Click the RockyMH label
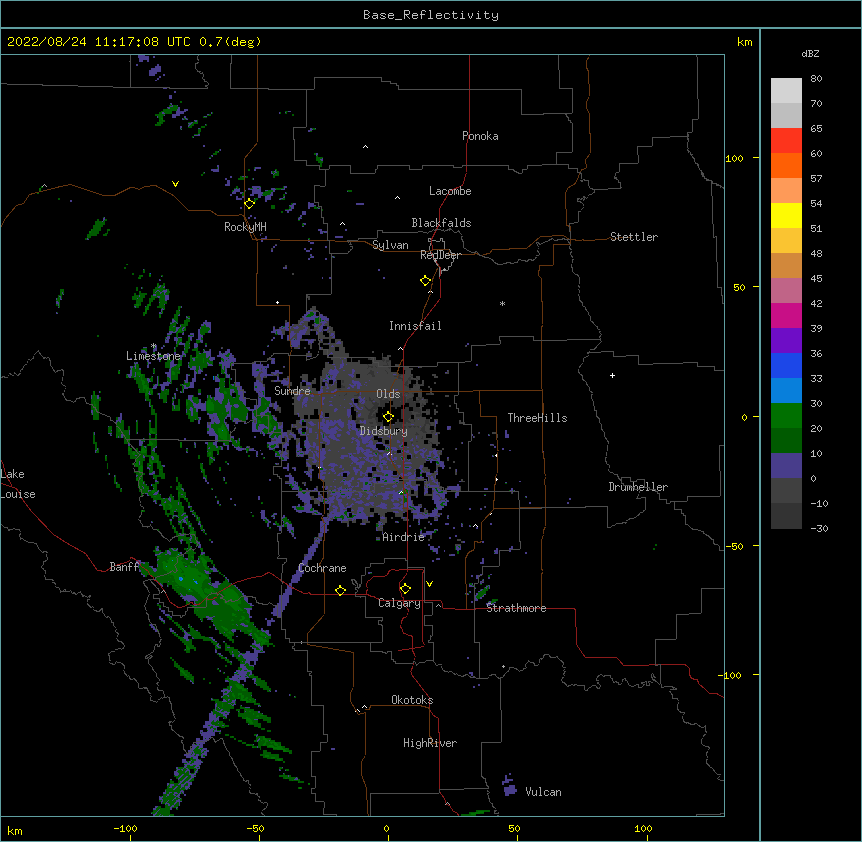This screenshot has height=842, width=862. click(245, 227)
